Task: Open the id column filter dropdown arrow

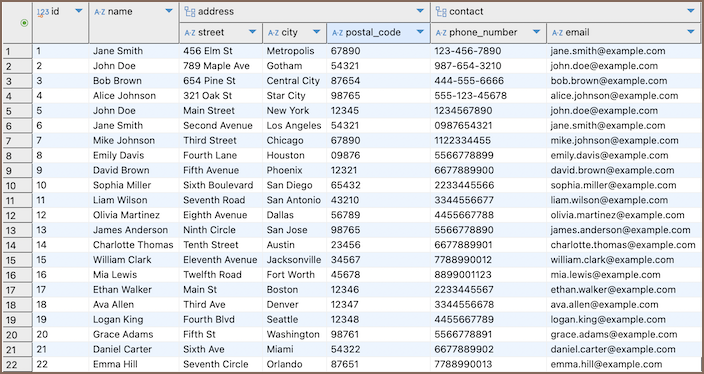Action: (x=79, y=11)
